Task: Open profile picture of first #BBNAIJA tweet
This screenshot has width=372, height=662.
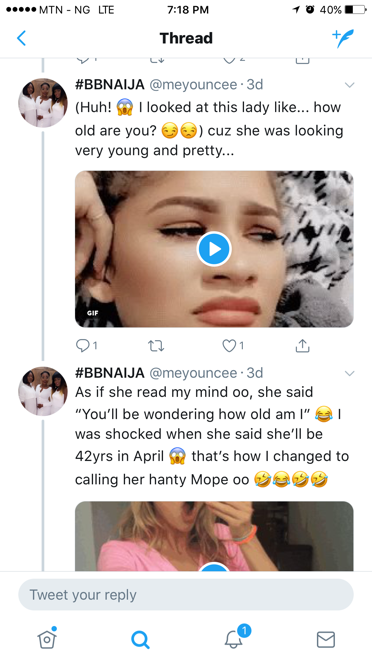Action: [43, 103]
